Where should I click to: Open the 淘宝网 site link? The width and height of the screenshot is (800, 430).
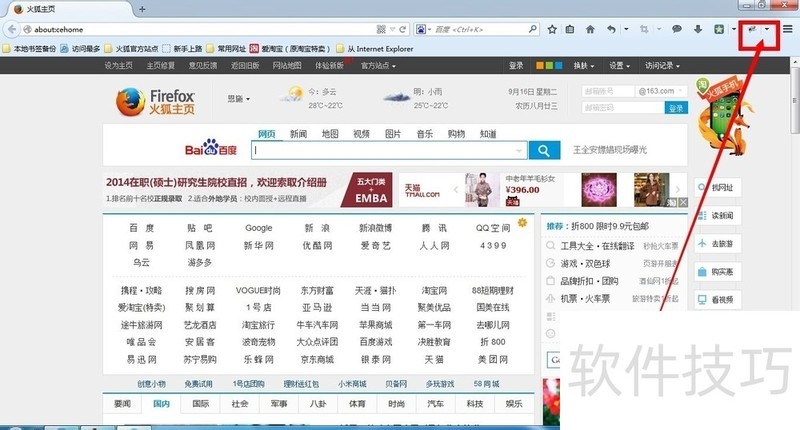[x=434, y=290]
